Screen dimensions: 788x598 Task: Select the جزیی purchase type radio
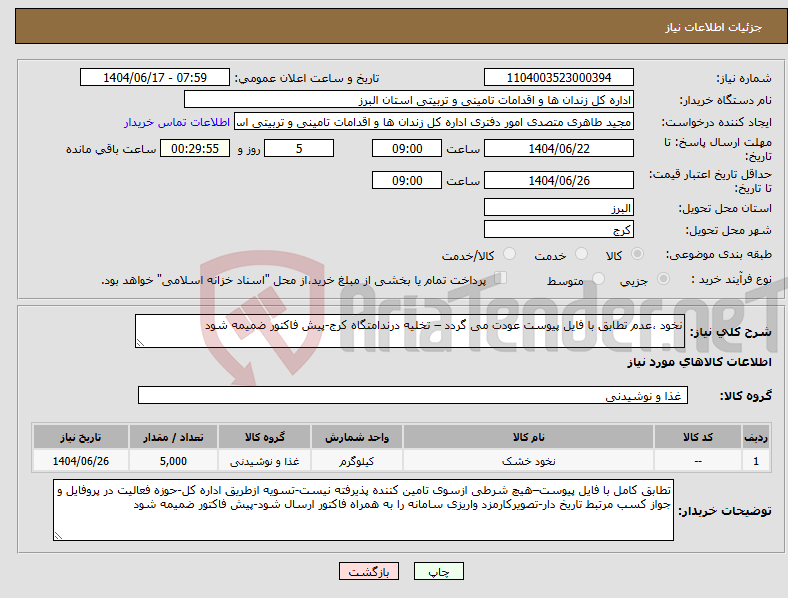[663, 279]
